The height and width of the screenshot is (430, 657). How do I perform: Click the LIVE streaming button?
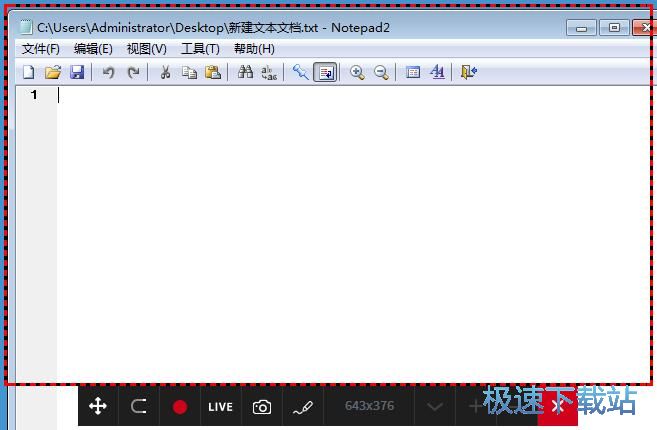pyautogui.click(x=220, y=407)
